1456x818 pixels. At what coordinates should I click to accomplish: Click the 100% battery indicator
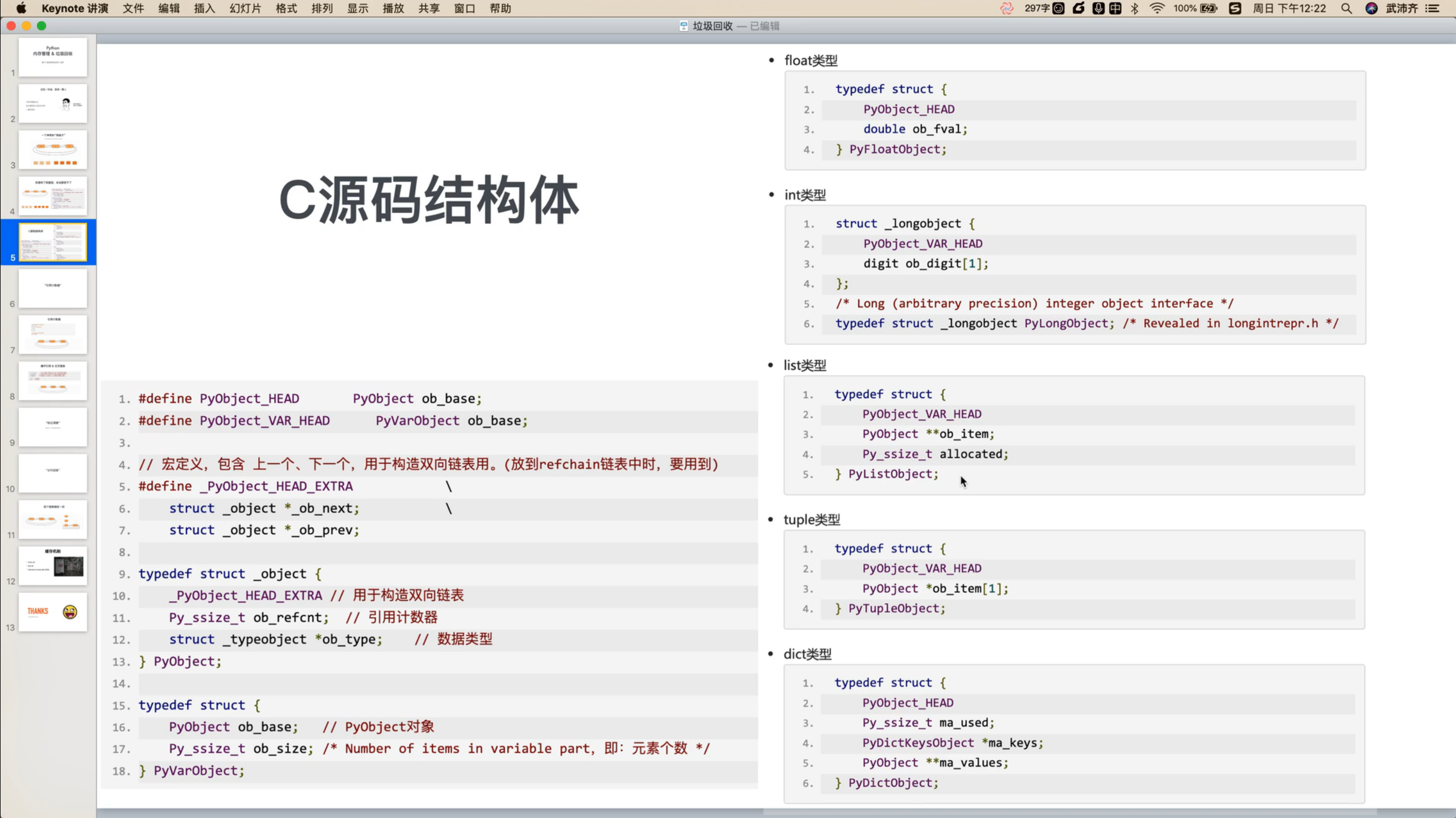(1195, 8)
